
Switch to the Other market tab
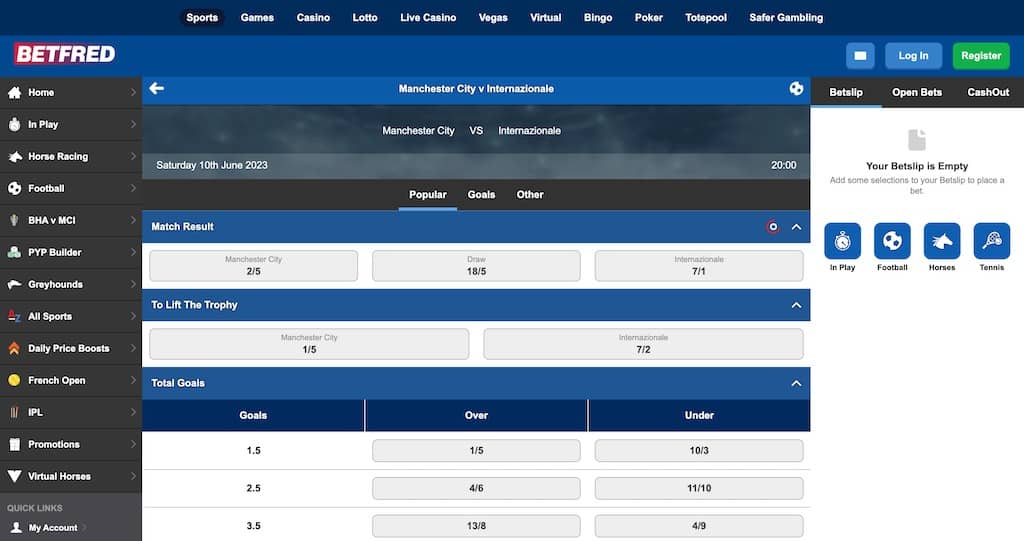pos(530,195)
